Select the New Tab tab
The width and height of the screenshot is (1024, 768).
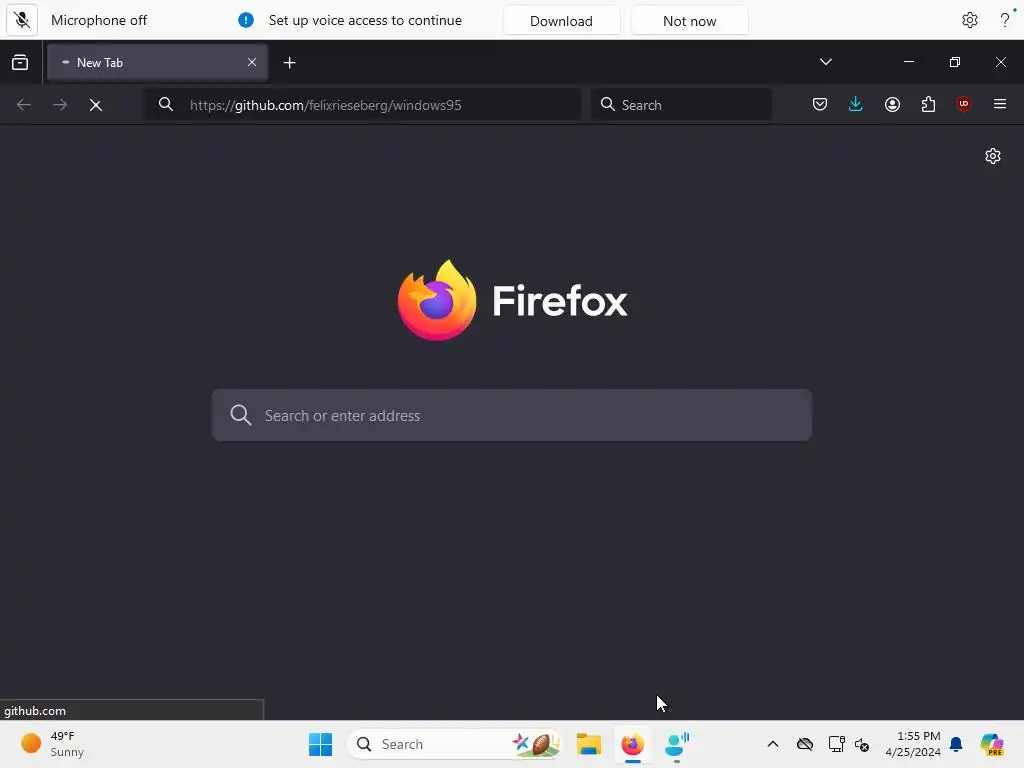(x=157, y=63)
